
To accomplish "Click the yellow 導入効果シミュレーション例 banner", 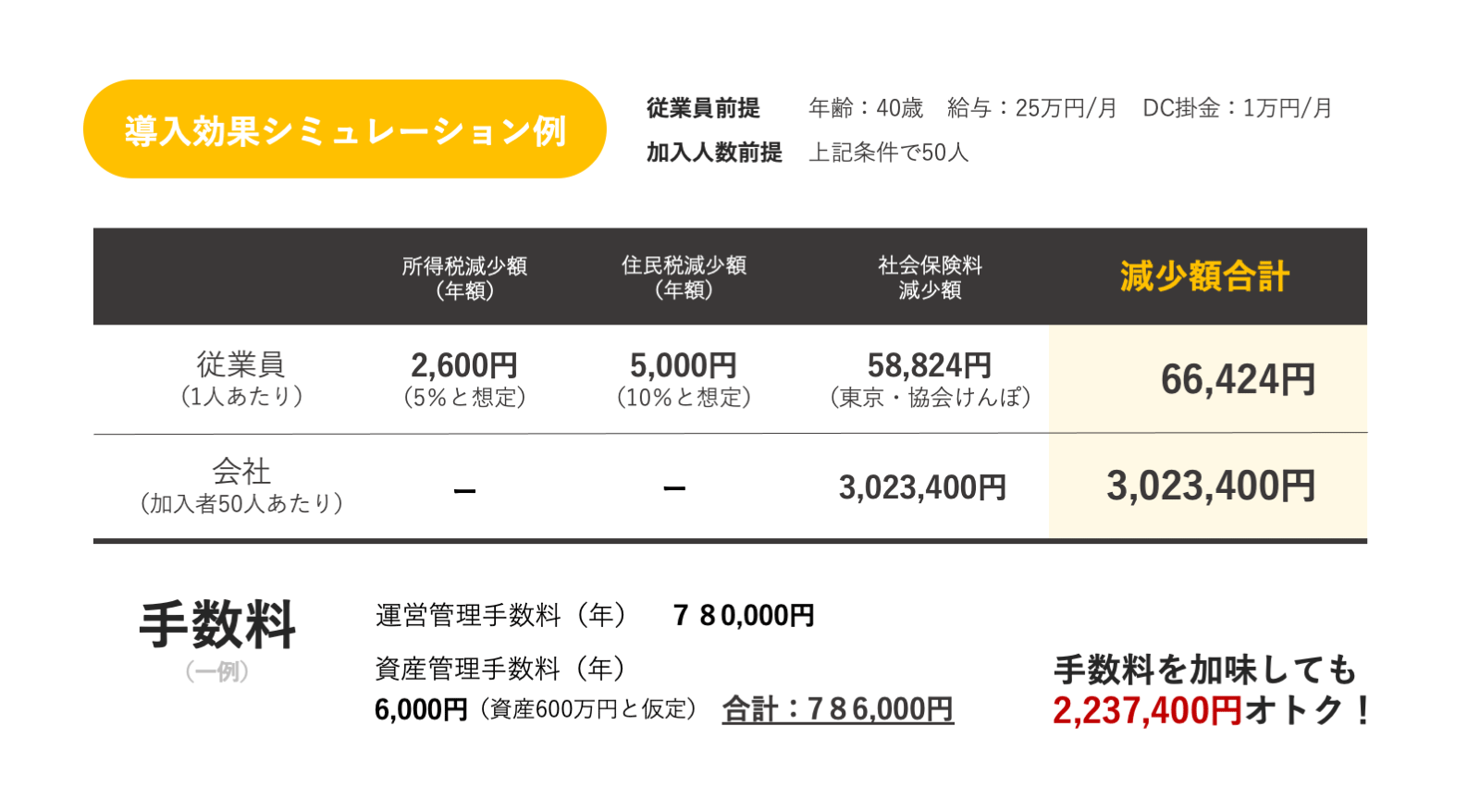I will (344, 129).
